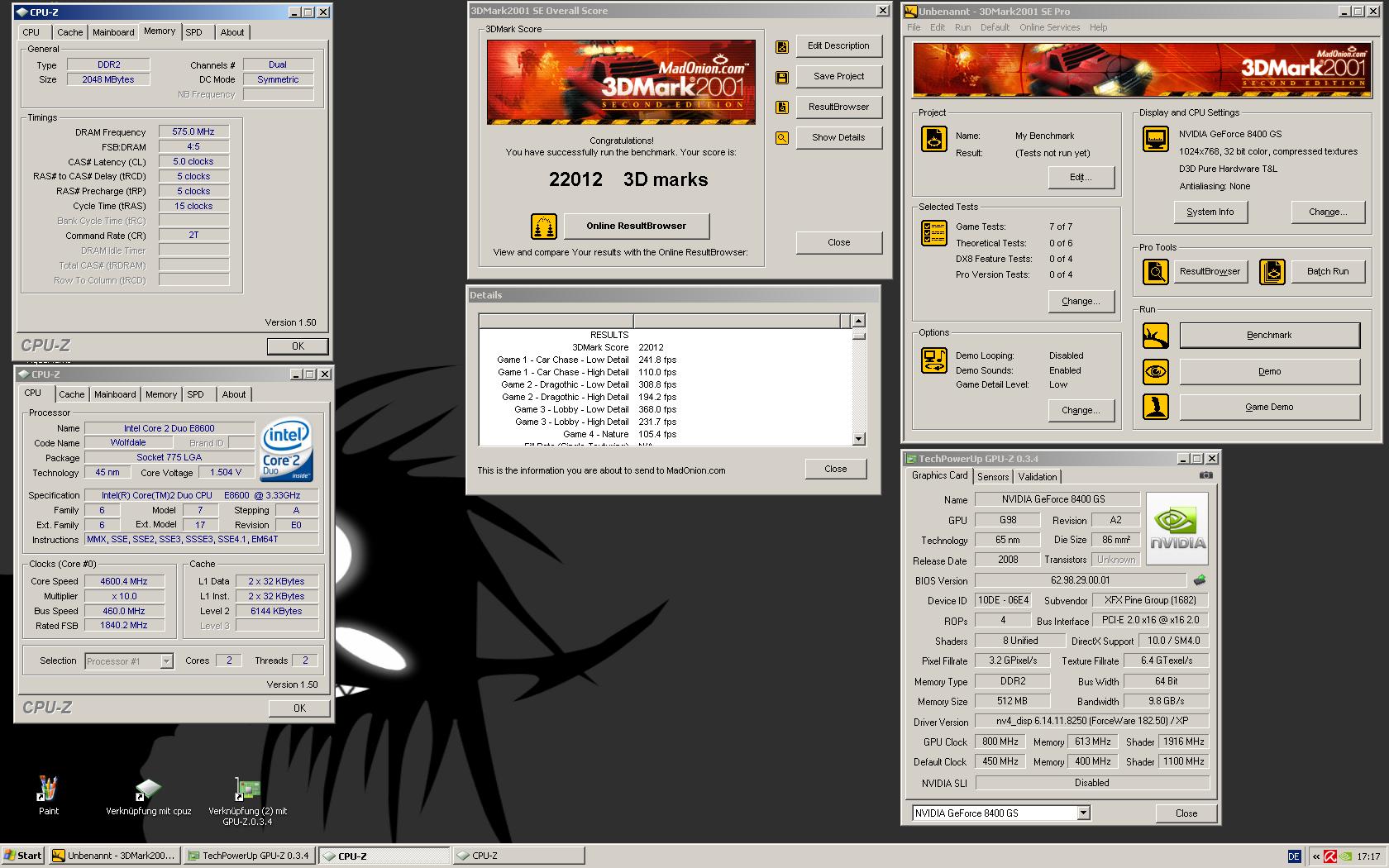This screenshot has height=868, width=1389.
Task: Click the Batch Run icon
Action: [1272, 272]
